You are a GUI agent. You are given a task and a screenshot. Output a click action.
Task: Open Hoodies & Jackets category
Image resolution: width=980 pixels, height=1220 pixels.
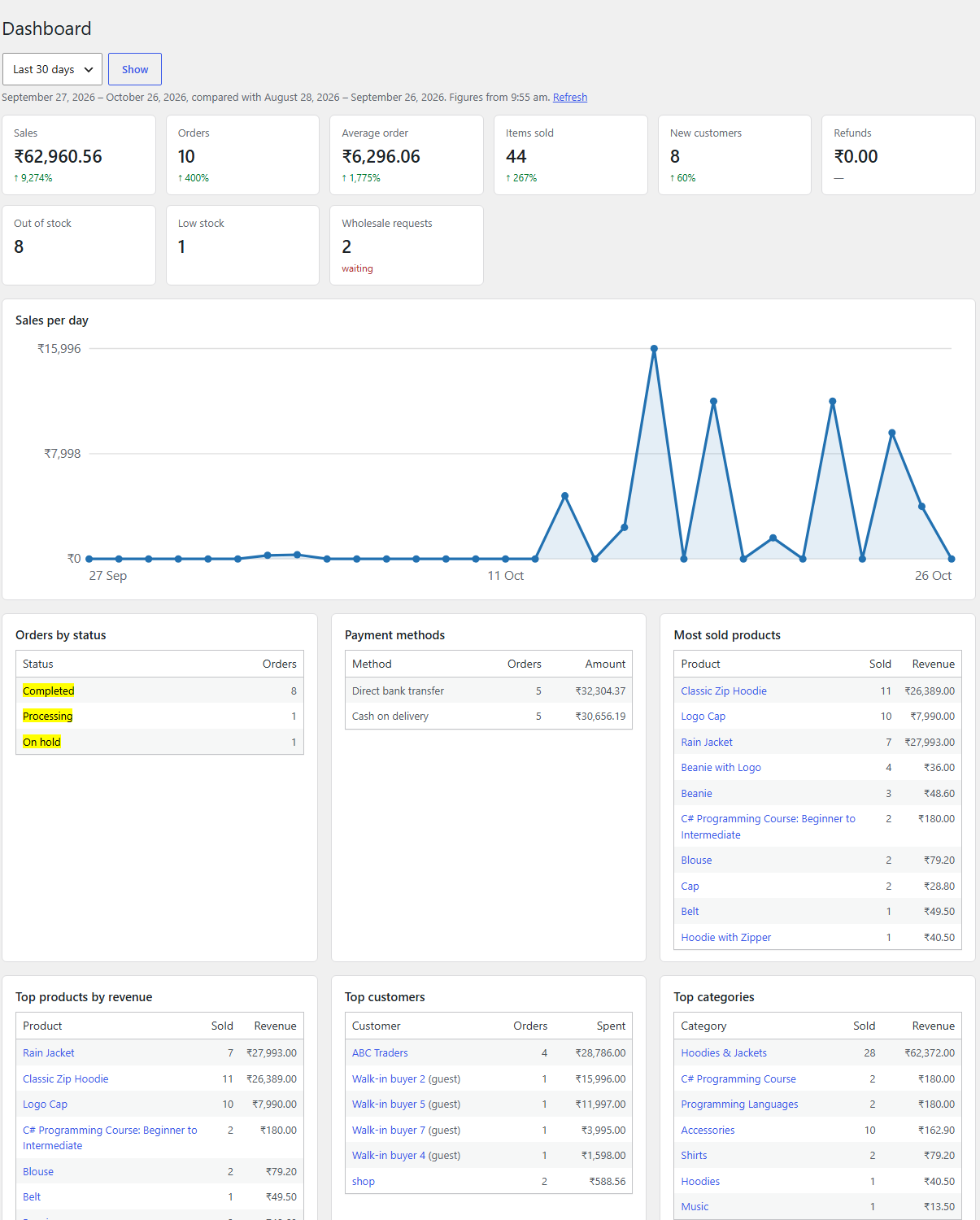(724, 1052)
